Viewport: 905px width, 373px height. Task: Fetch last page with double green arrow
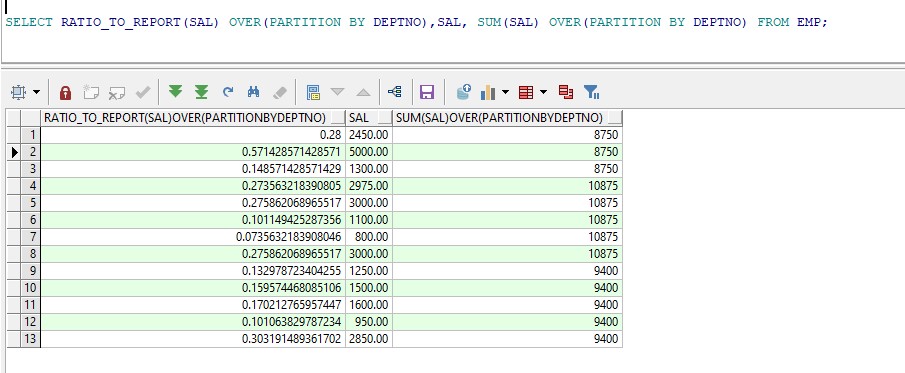201,91
